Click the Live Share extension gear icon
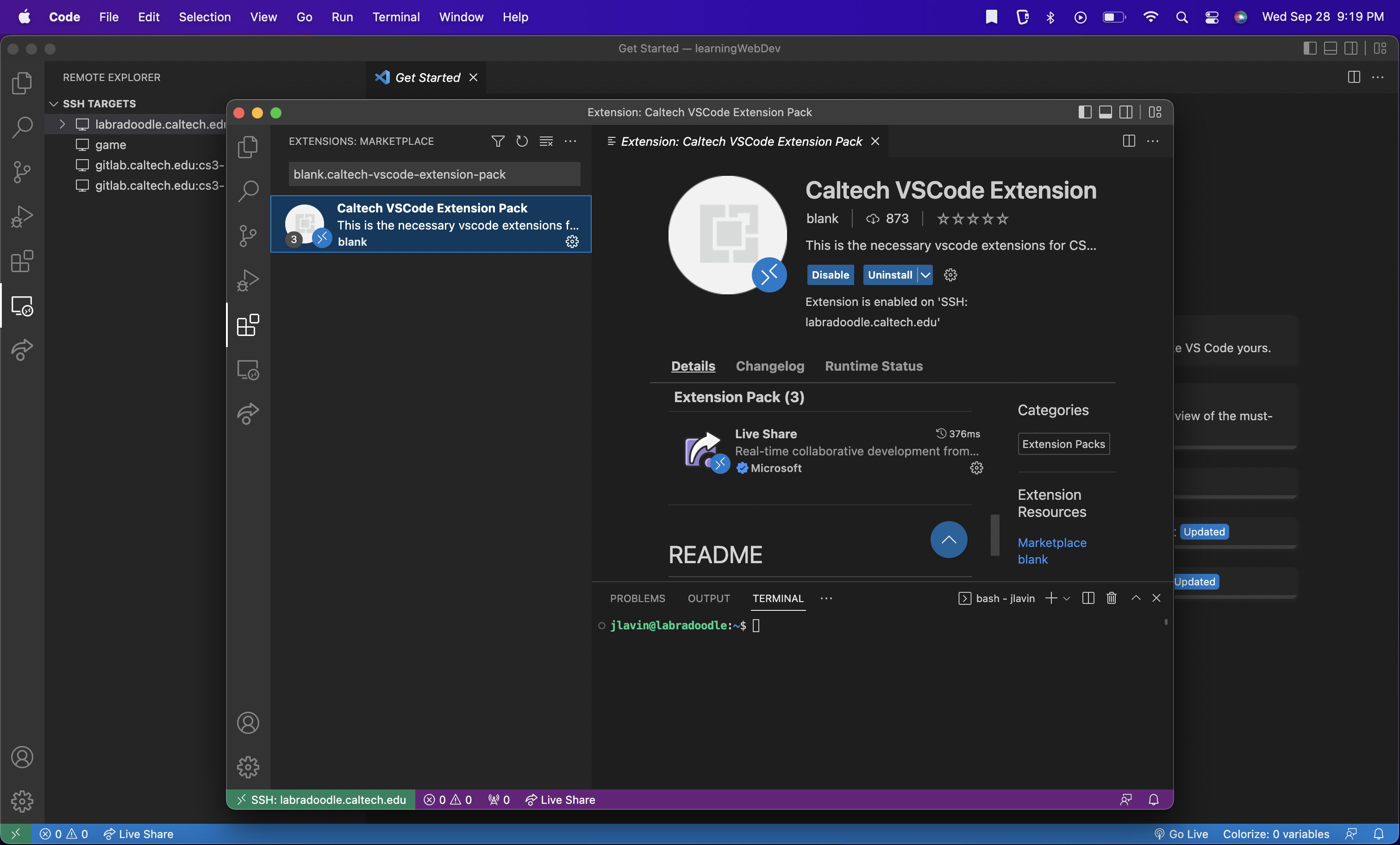 (976, 468)
